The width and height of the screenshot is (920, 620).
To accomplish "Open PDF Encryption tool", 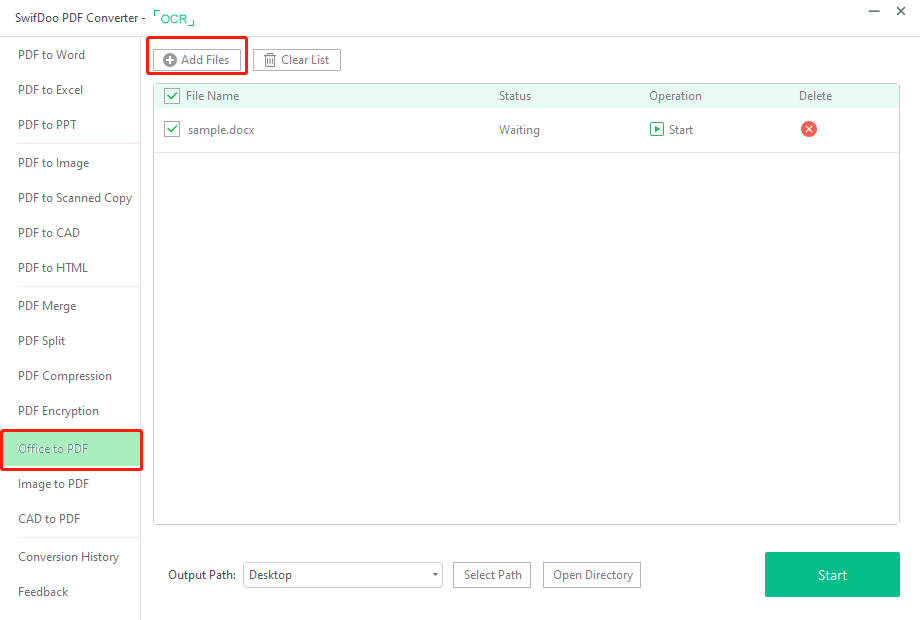I will (x=58, y=411).
